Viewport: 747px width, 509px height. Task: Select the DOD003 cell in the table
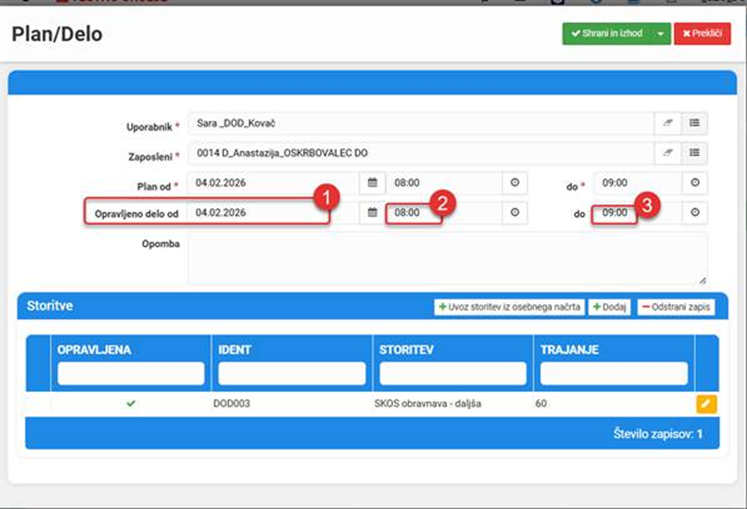(x=232, y=404)
